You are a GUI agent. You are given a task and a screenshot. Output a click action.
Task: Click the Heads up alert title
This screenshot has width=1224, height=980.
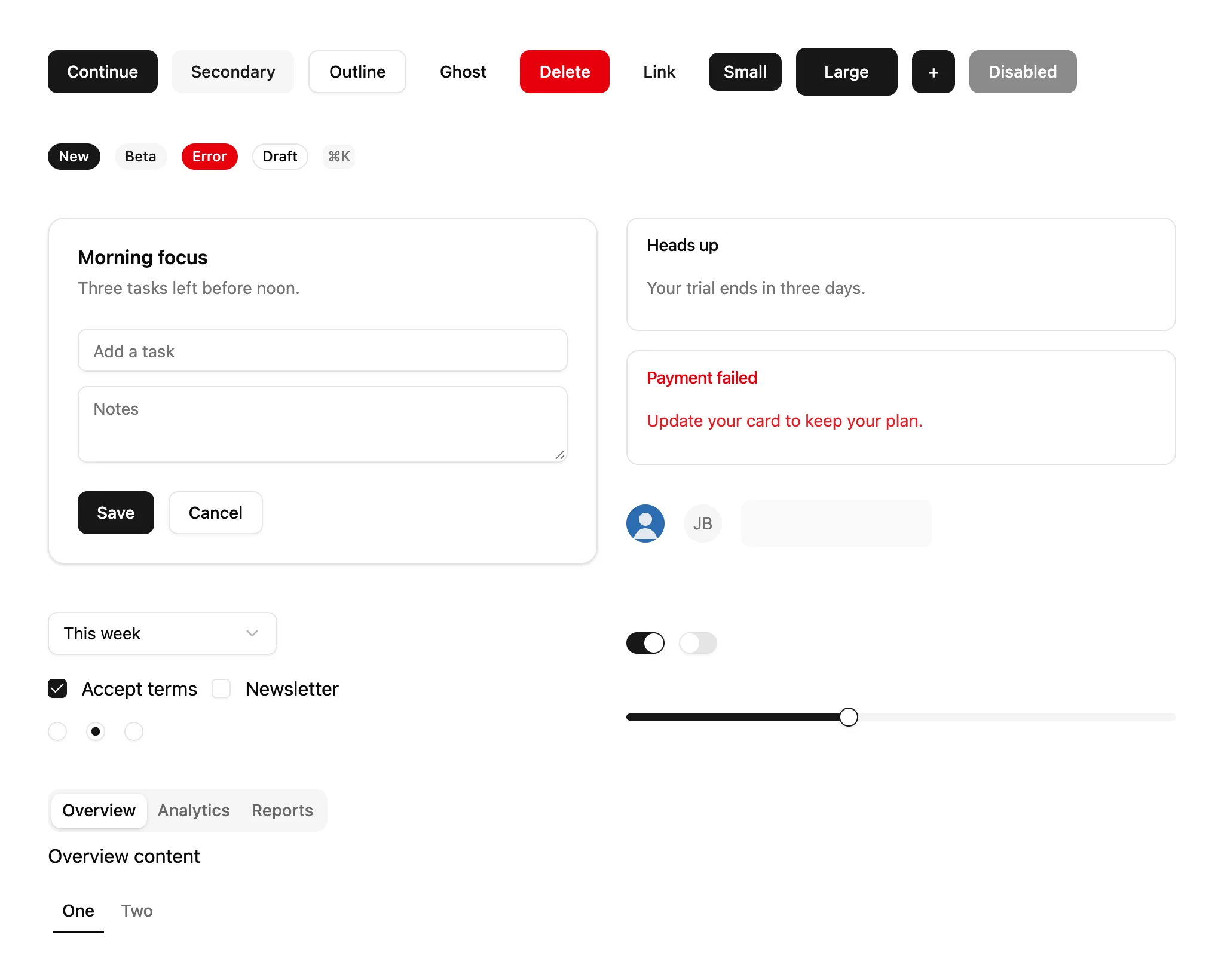[683, 245]
